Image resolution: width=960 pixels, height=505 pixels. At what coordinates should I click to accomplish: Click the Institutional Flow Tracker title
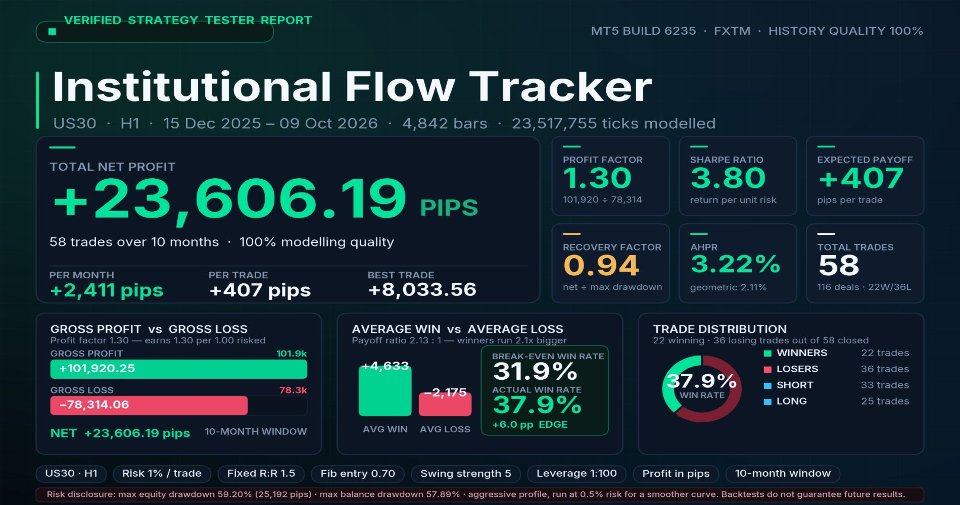click(352, 86)
